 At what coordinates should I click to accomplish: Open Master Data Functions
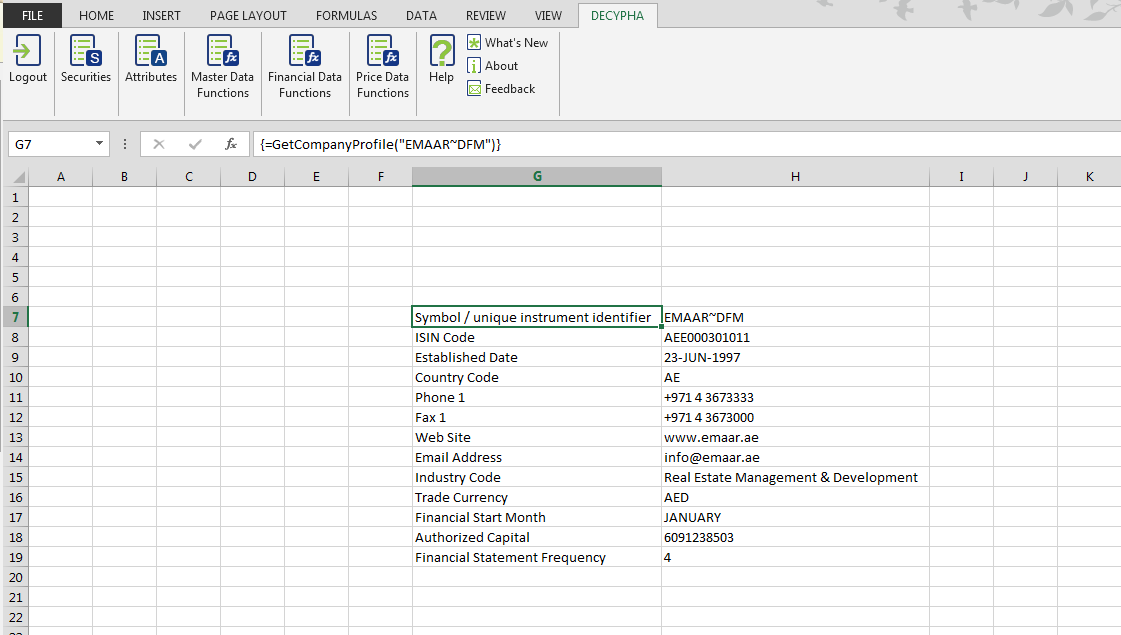tap(222, 67)
